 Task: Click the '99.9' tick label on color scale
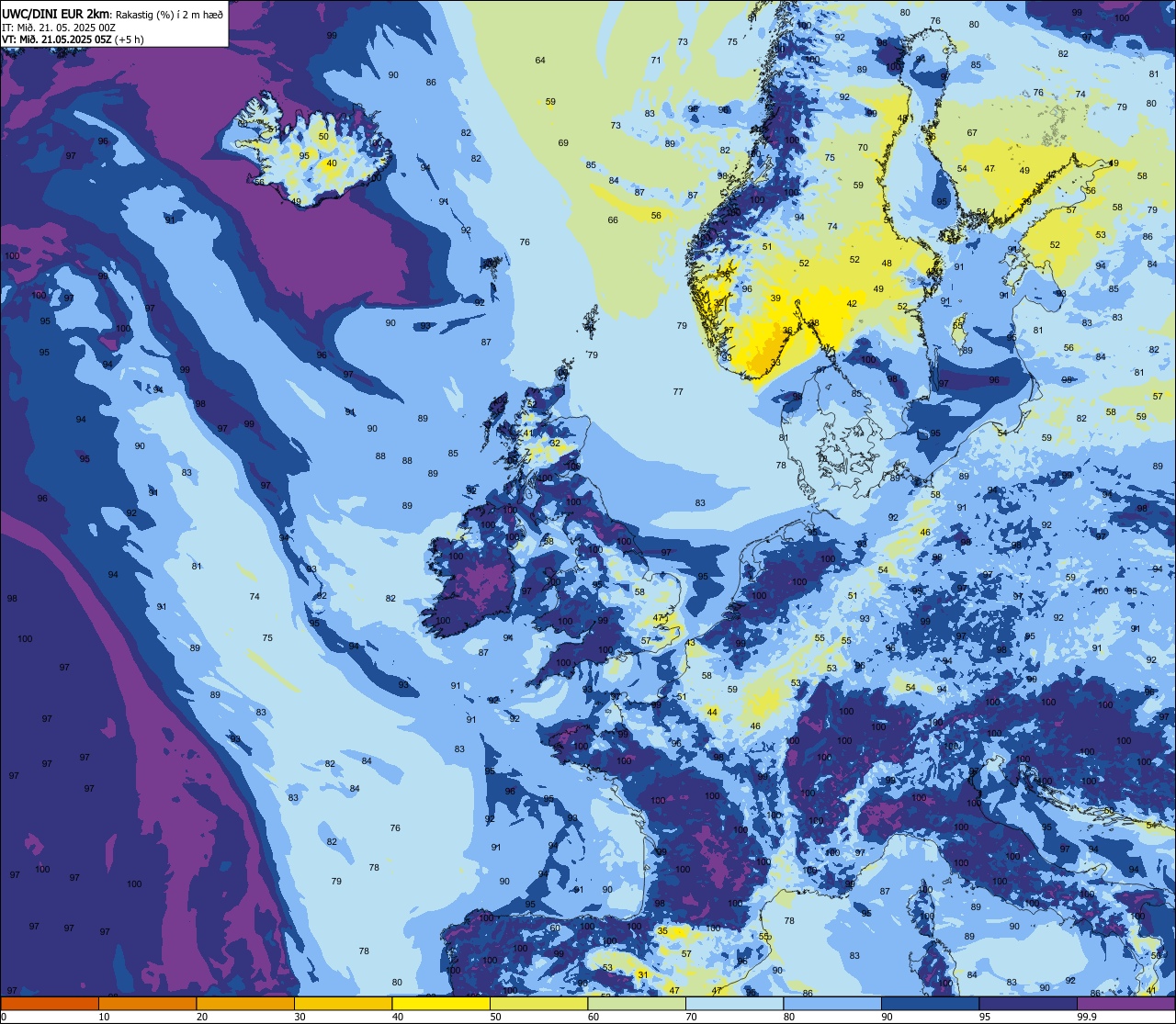[1087, 1017]
